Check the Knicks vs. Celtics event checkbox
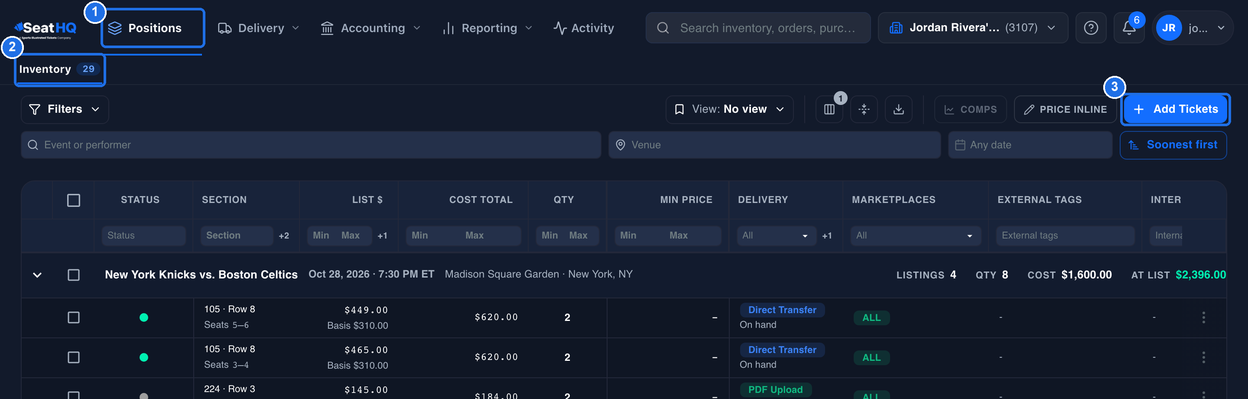 (73, 274)
